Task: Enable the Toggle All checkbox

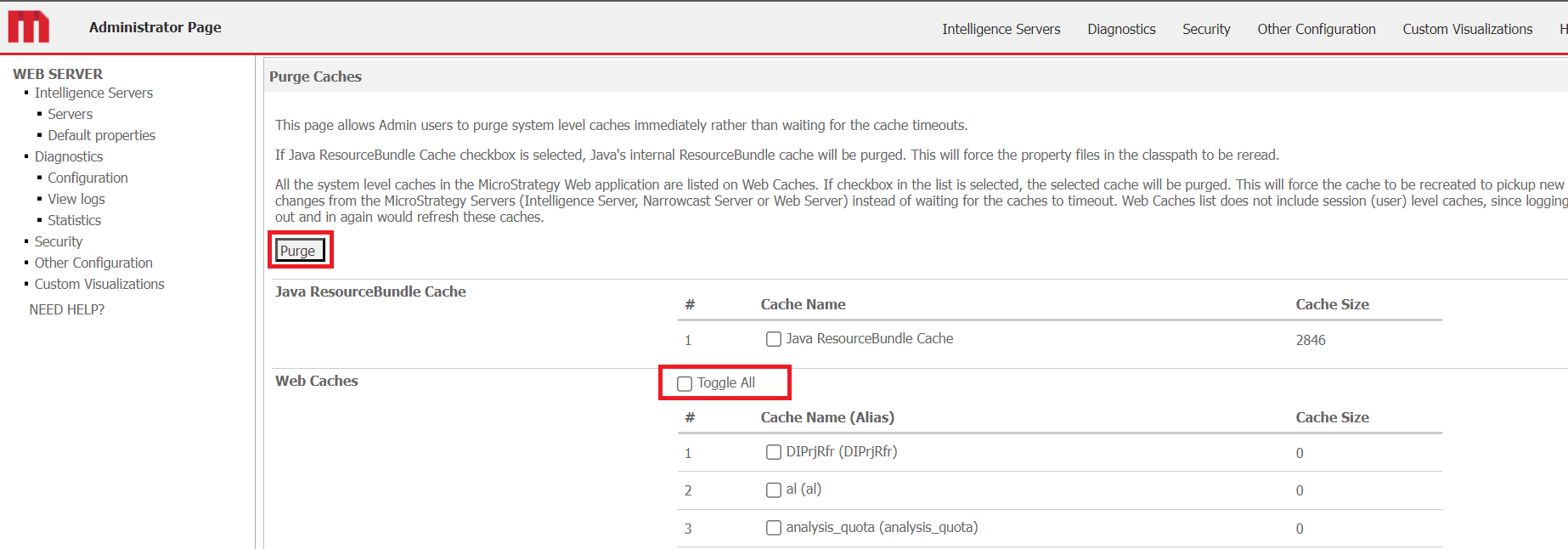Action: pos(684,383)
